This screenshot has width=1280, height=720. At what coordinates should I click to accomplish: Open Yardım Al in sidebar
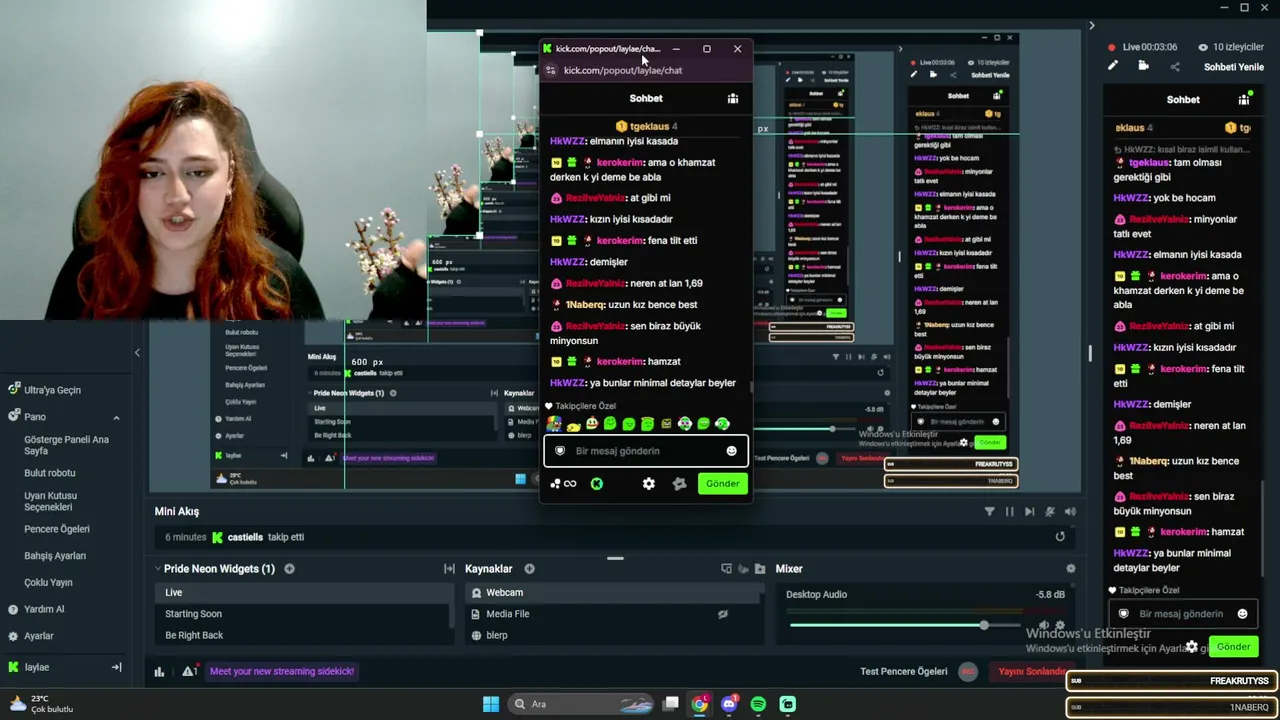tap(36, 609)
